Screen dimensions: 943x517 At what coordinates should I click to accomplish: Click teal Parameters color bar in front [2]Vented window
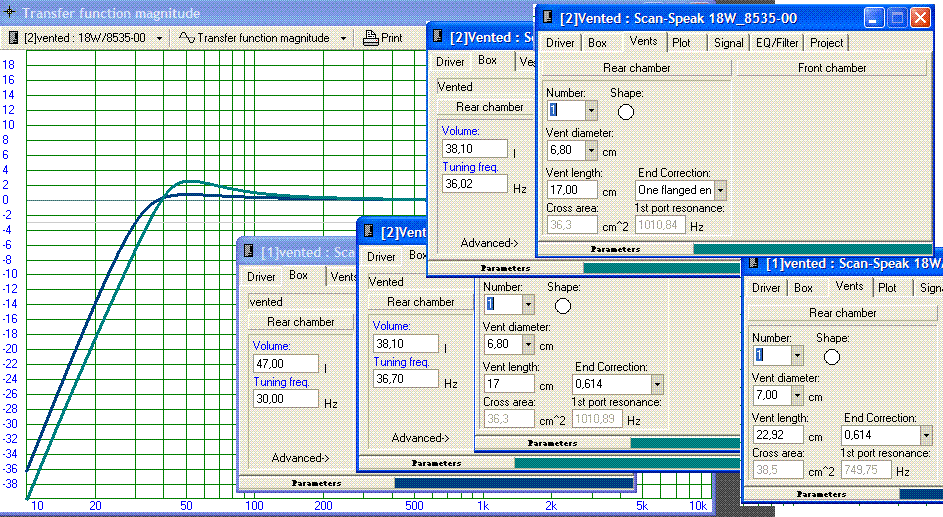[812, 248]
